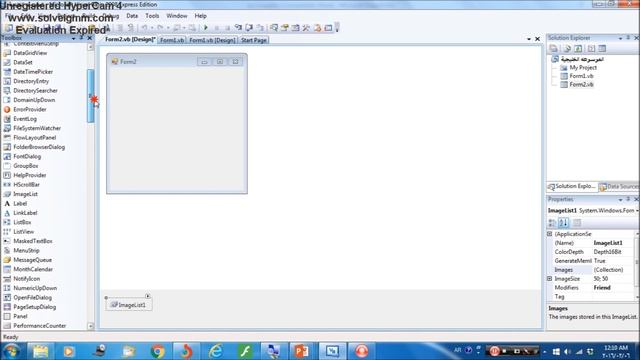Screen dimensions: 640x360
Task: Expand the ImageSize property
Action: [x=549, y=279]
